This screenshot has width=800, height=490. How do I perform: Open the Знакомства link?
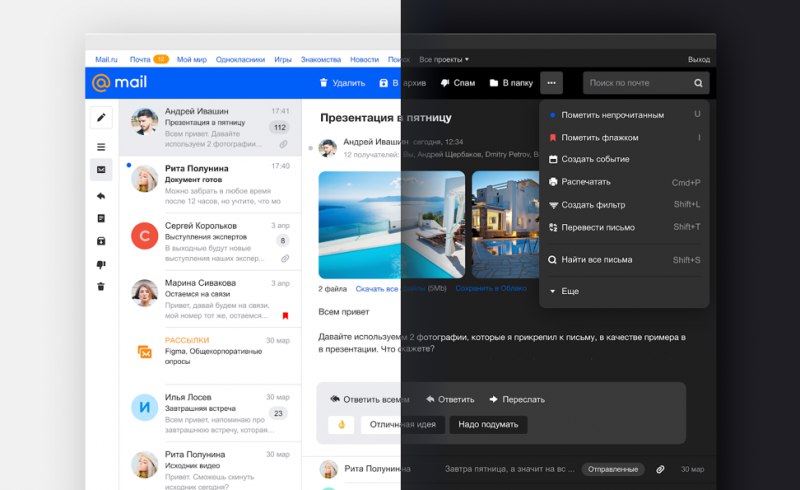tap(321, 59)
